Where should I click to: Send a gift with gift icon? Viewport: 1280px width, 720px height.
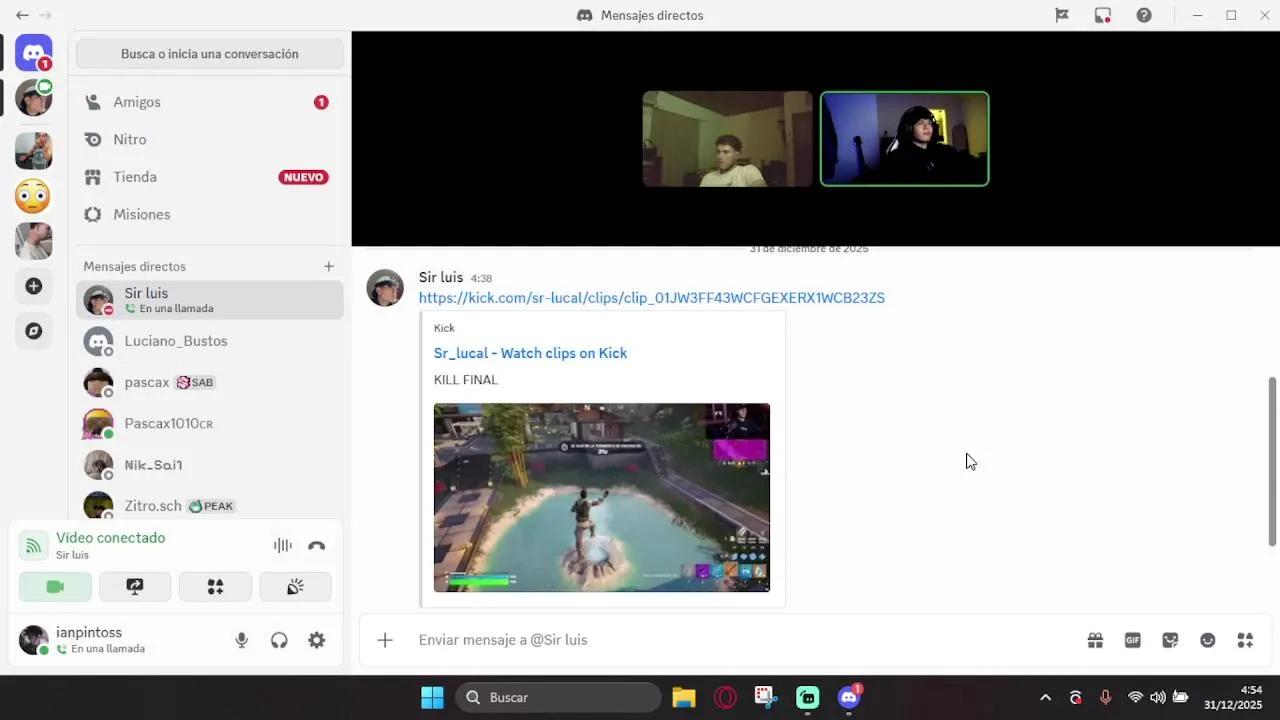[x=1095, y=640]
